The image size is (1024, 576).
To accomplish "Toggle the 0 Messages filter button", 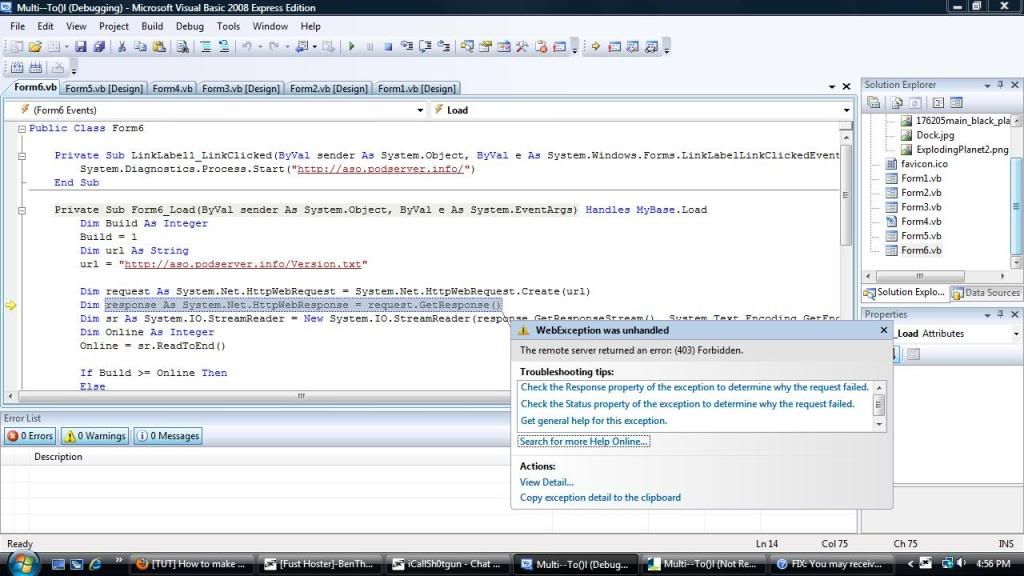I will [x=168, y=436].
